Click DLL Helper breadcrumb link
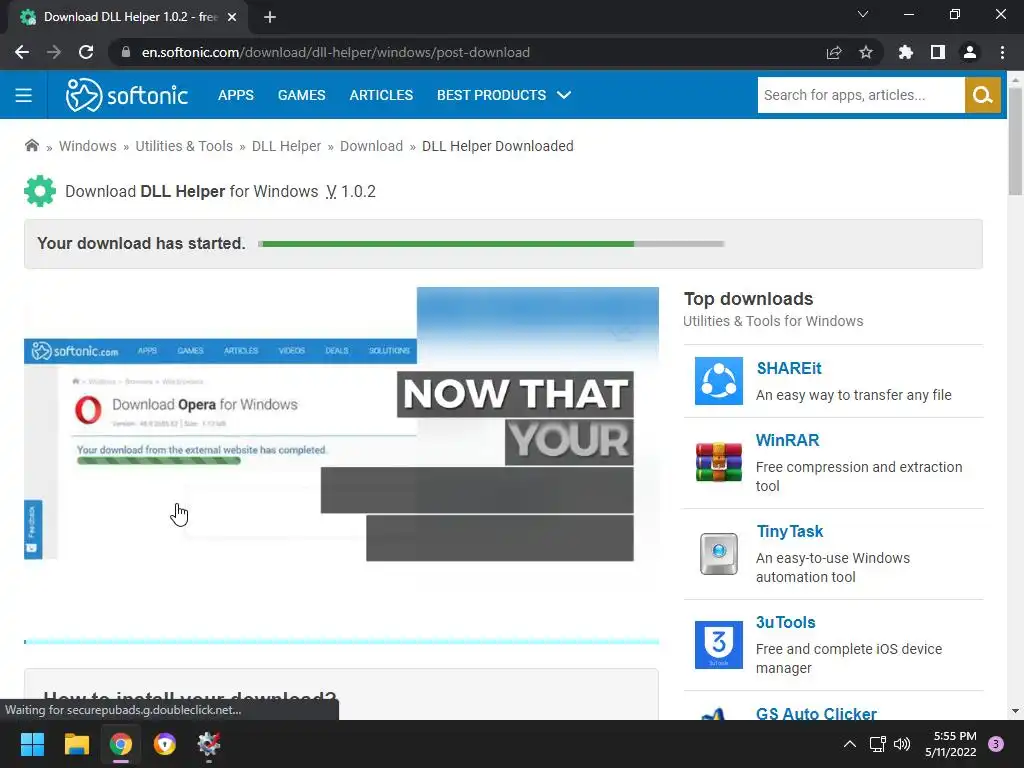This screenshot has width=1024, height=768. tap(286, 146)
